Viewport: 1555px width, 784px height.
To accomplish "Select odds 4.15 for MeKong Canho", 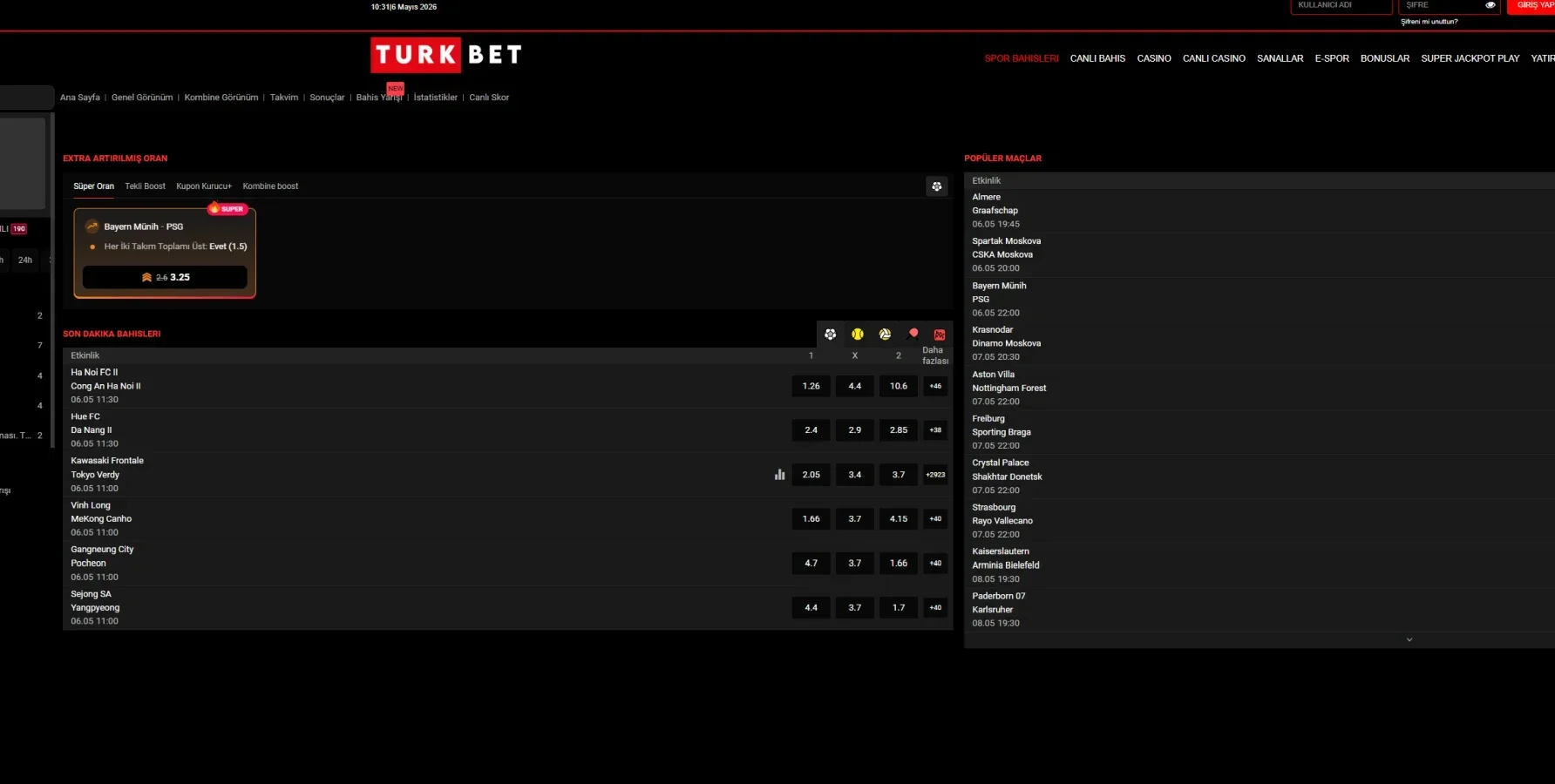I will click(x=899, y=519).
